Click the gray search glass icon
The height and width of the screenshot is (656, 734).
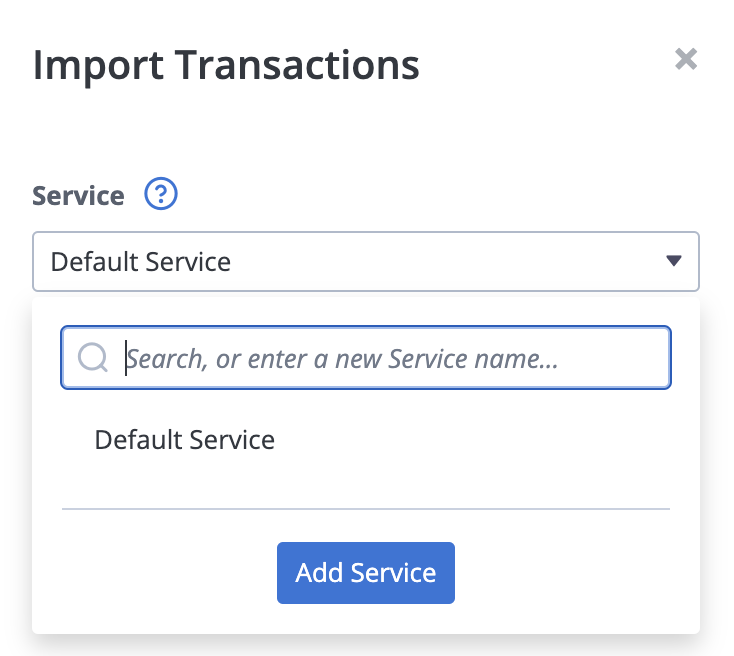tap(93, 358)
